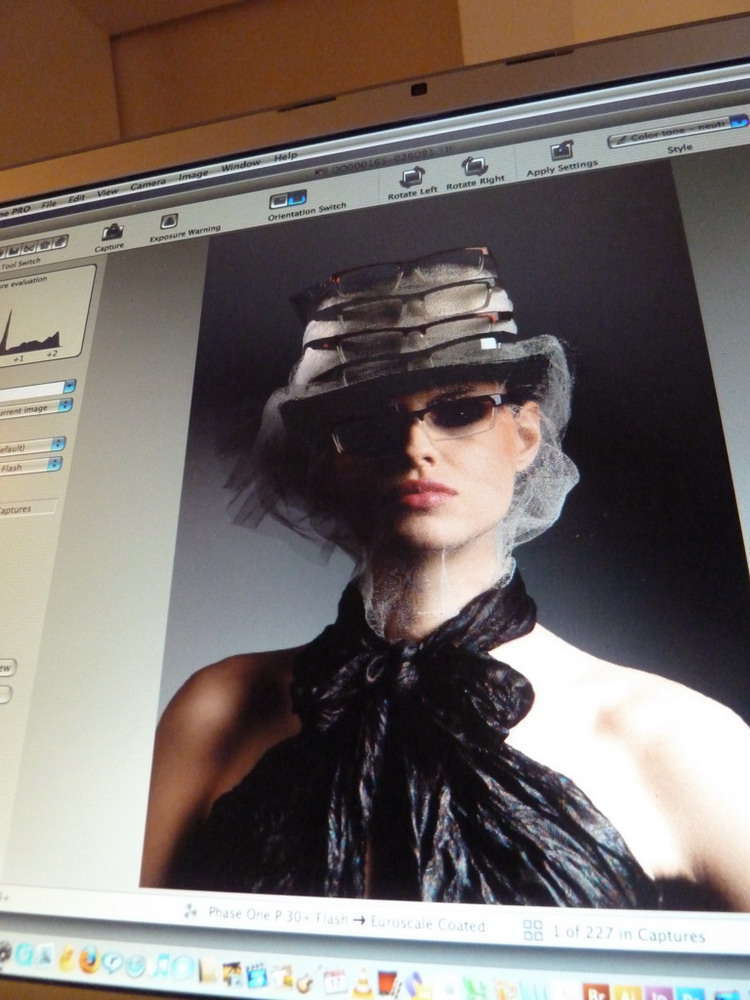Click the Apply Settings icon
The image size is (750, 1000).
coord(562,151)
